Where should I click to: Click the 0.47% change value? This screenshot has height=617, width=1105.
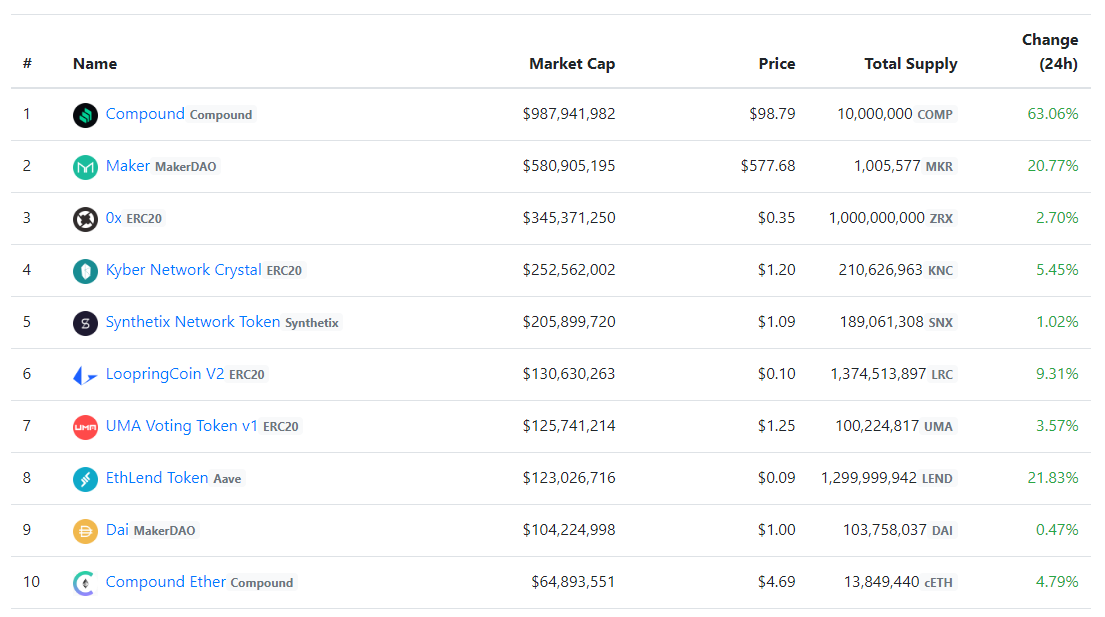coord(1057,530)
